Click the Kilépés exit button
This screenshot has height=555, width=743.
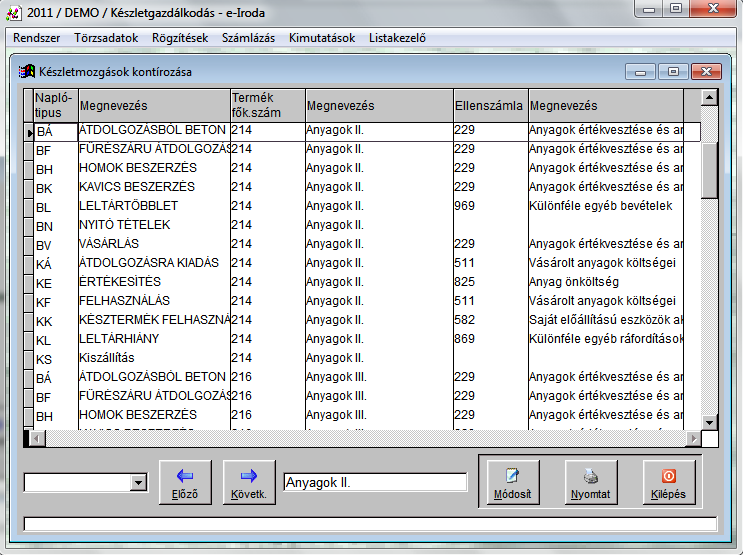coord(668,482)
